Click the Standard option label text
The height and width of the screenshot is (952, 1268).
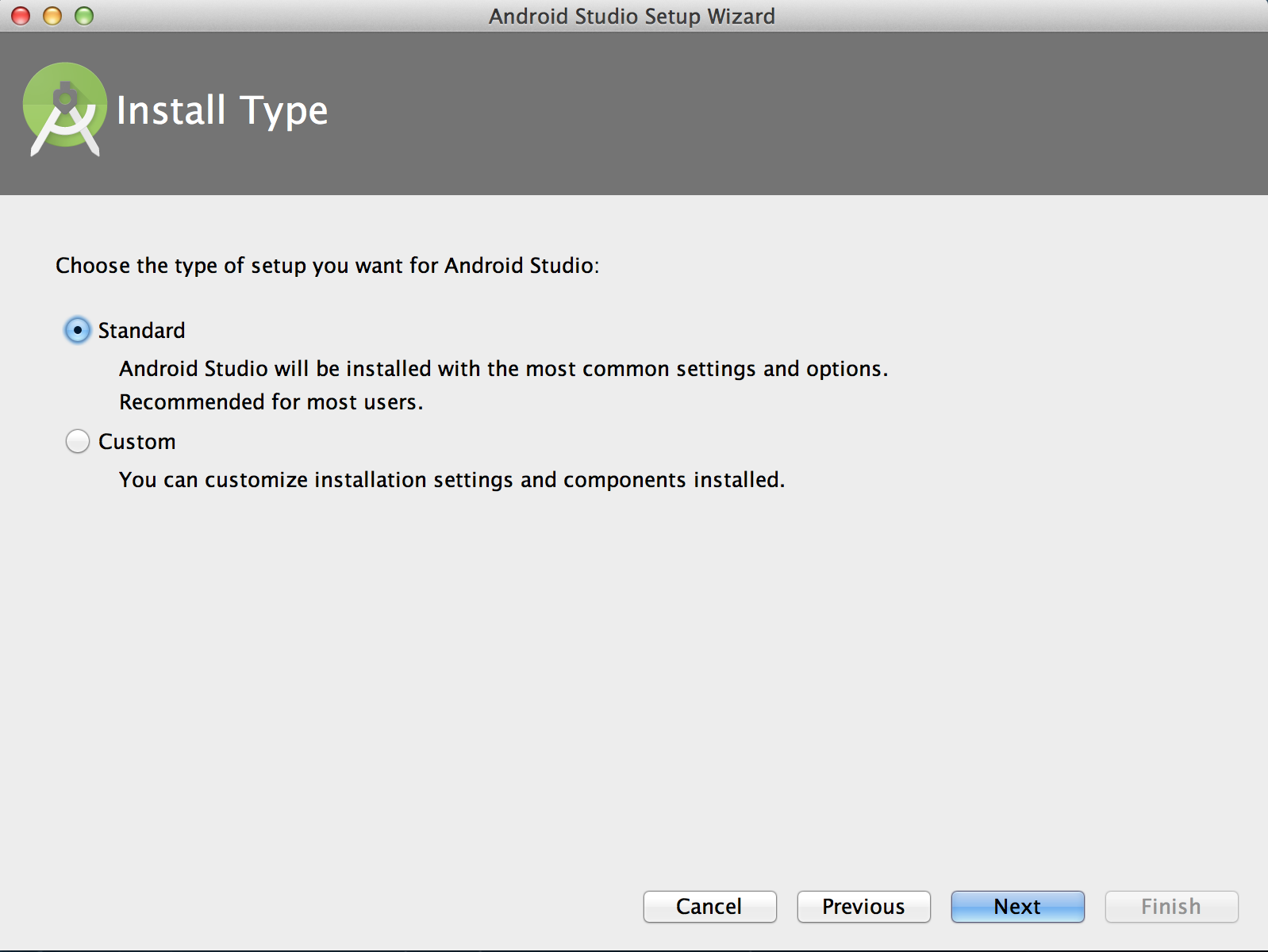coord(141,330)
